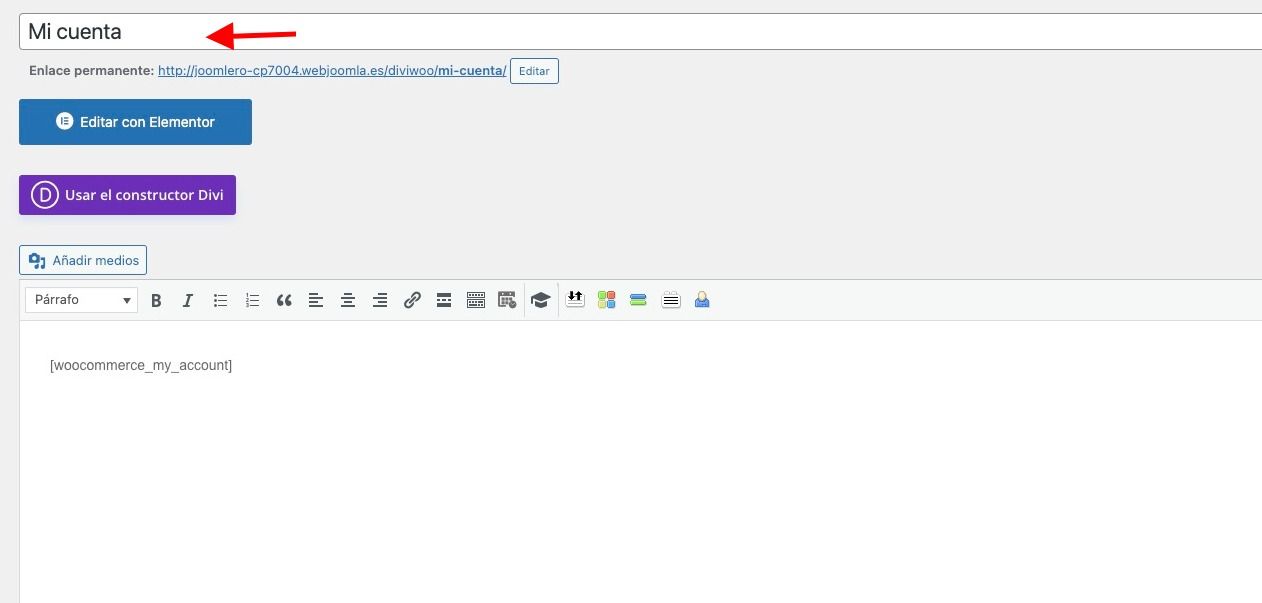1262x603 pixels.
Task: Click the blue person toolbar icon
Action: coord(702,300)
